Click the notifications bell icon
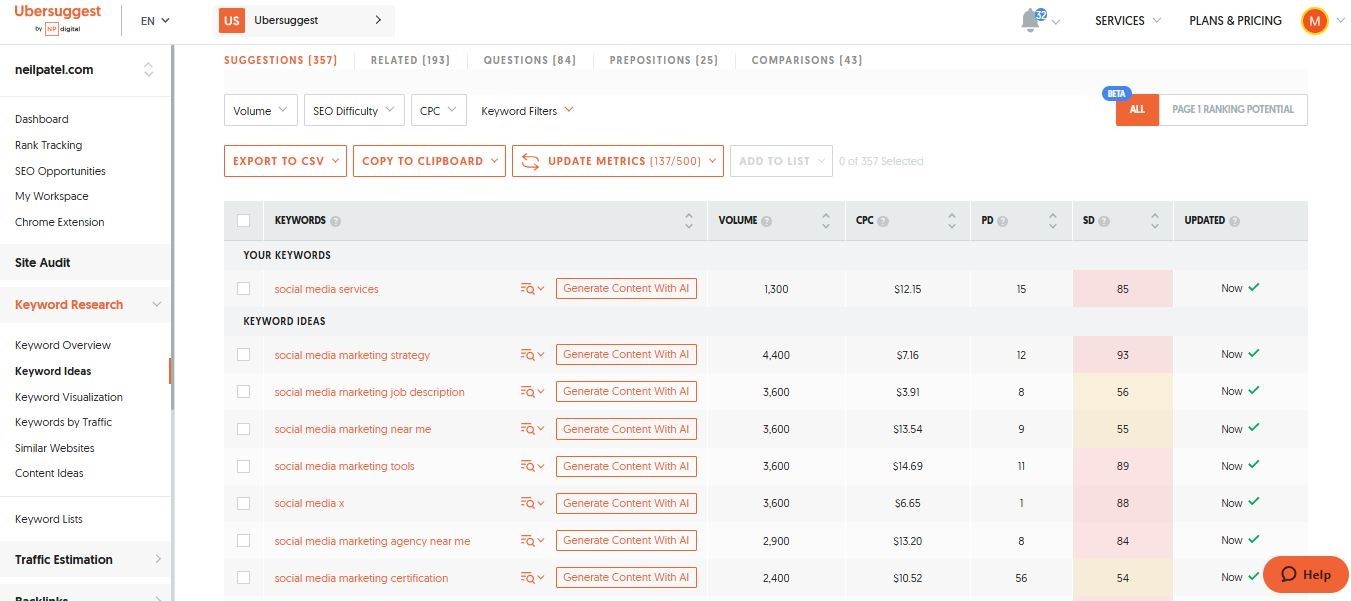Viewport: 1351px width, 601px height. tap(1030, 21)
